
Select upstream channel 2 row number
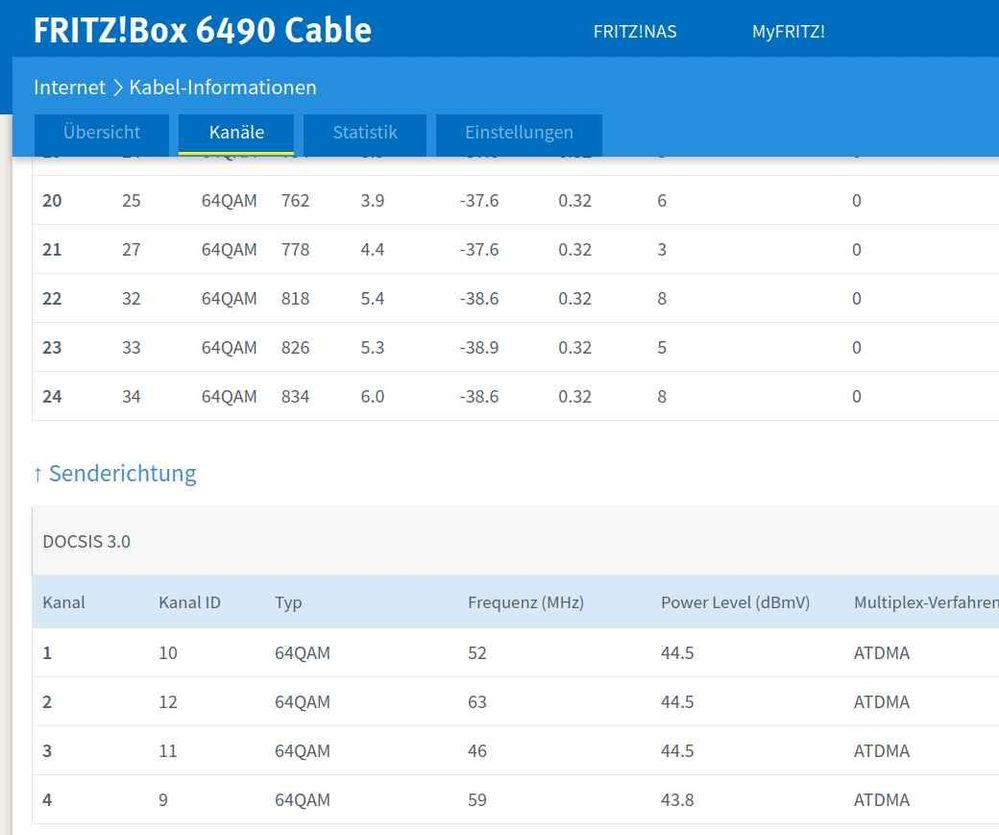[47, 702]
